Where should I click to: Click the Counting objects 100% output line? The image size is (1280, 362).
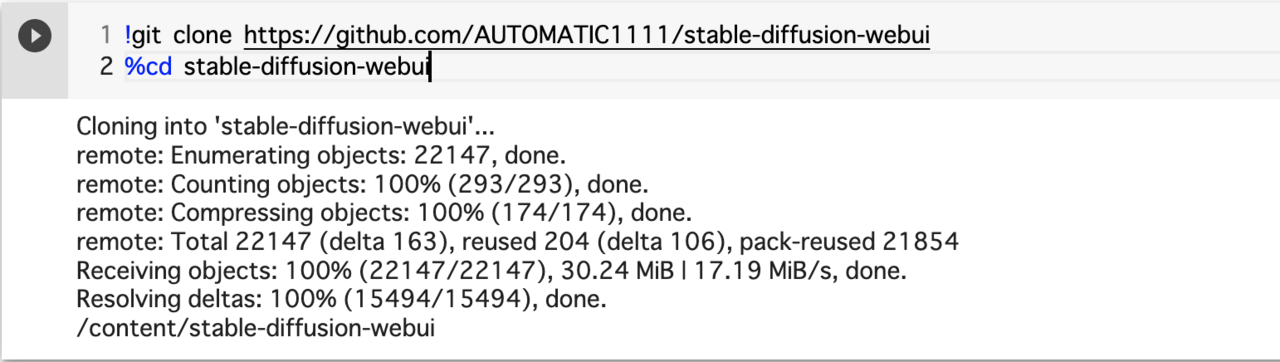(363, 185)
